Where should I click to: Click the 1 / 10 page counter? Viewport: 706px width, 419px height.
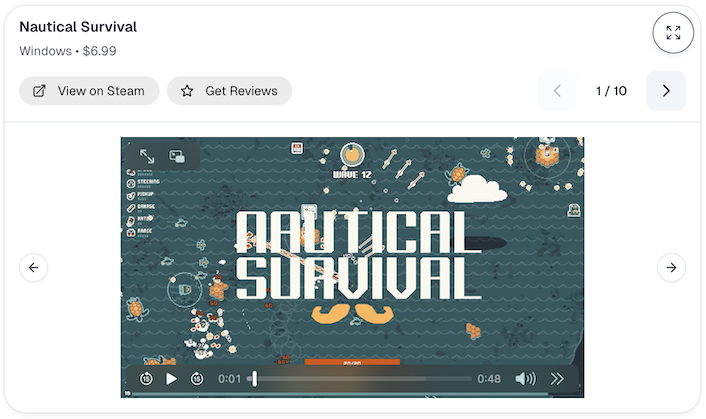(611, 91)
